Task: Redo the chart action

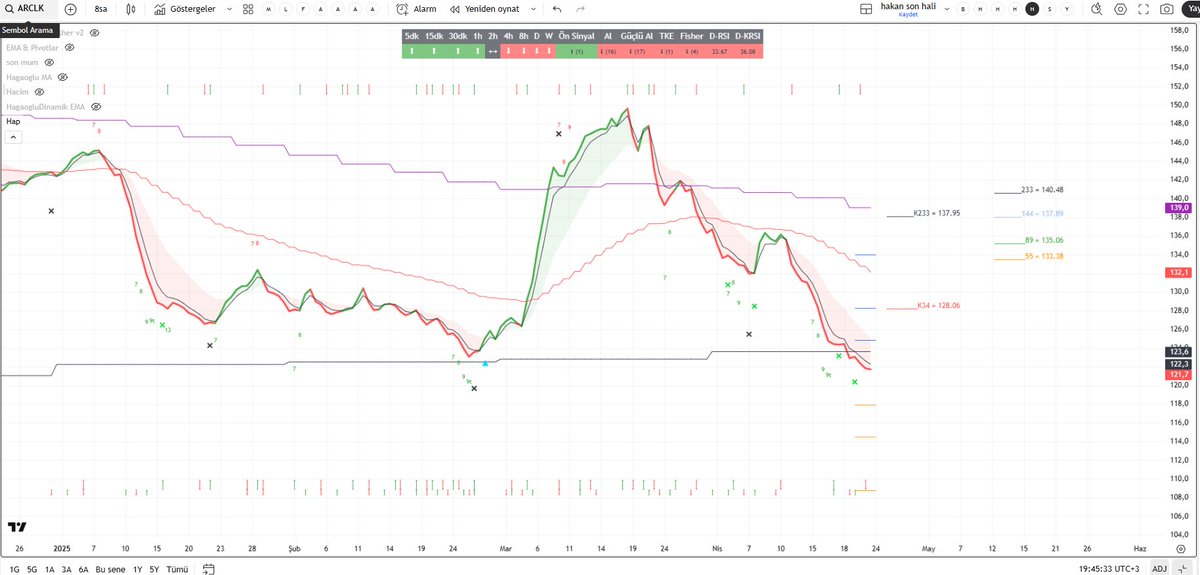Action: click(x=580, y=9)
